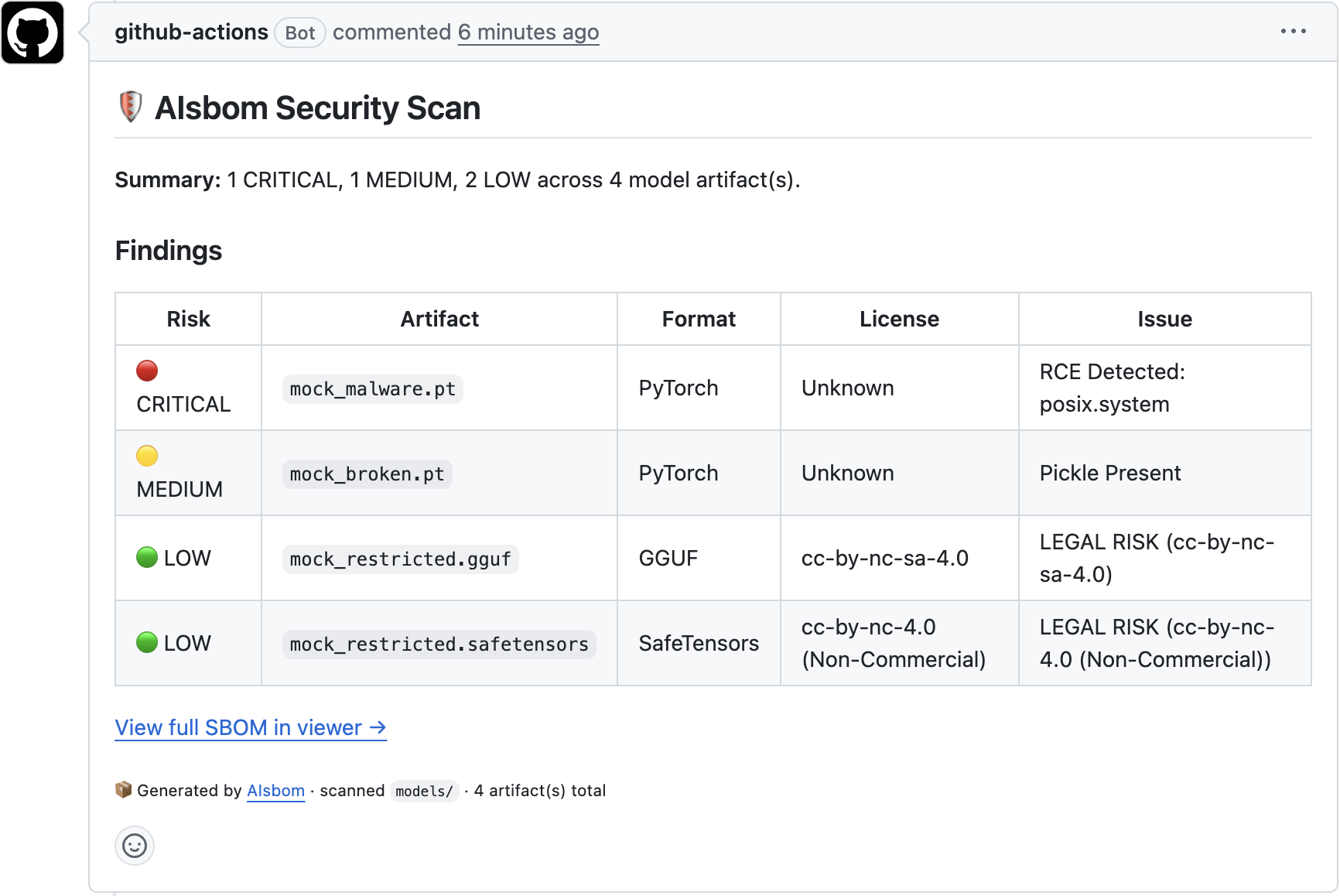Open 'View full SBOM in viewer' link
This screenshot has height=896, width=1340.
[251, 727]
